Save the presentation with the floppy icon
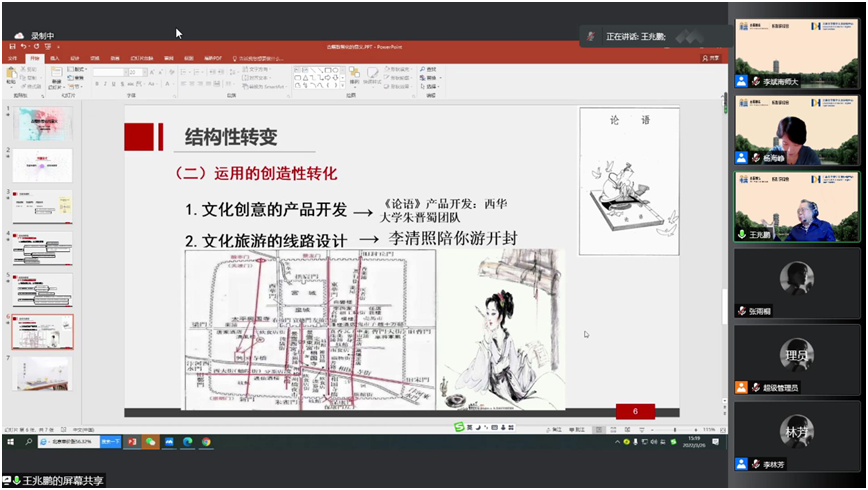Viewport: 868px width, 490px height. coord(13,47)
